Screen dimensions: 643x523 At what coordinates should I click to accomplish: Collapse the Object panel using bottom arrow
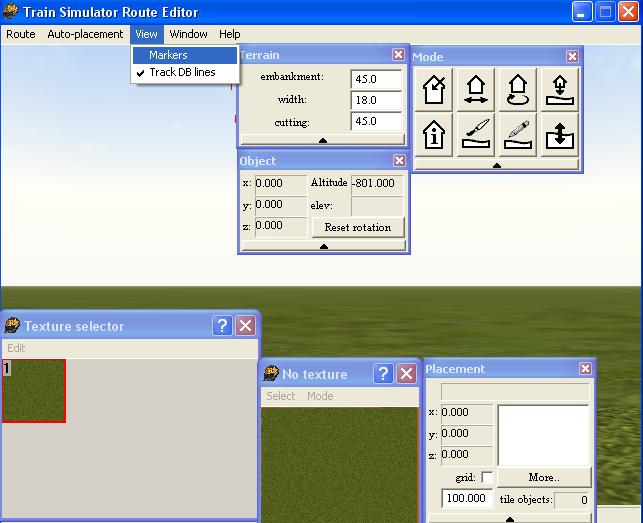(322, 245)
